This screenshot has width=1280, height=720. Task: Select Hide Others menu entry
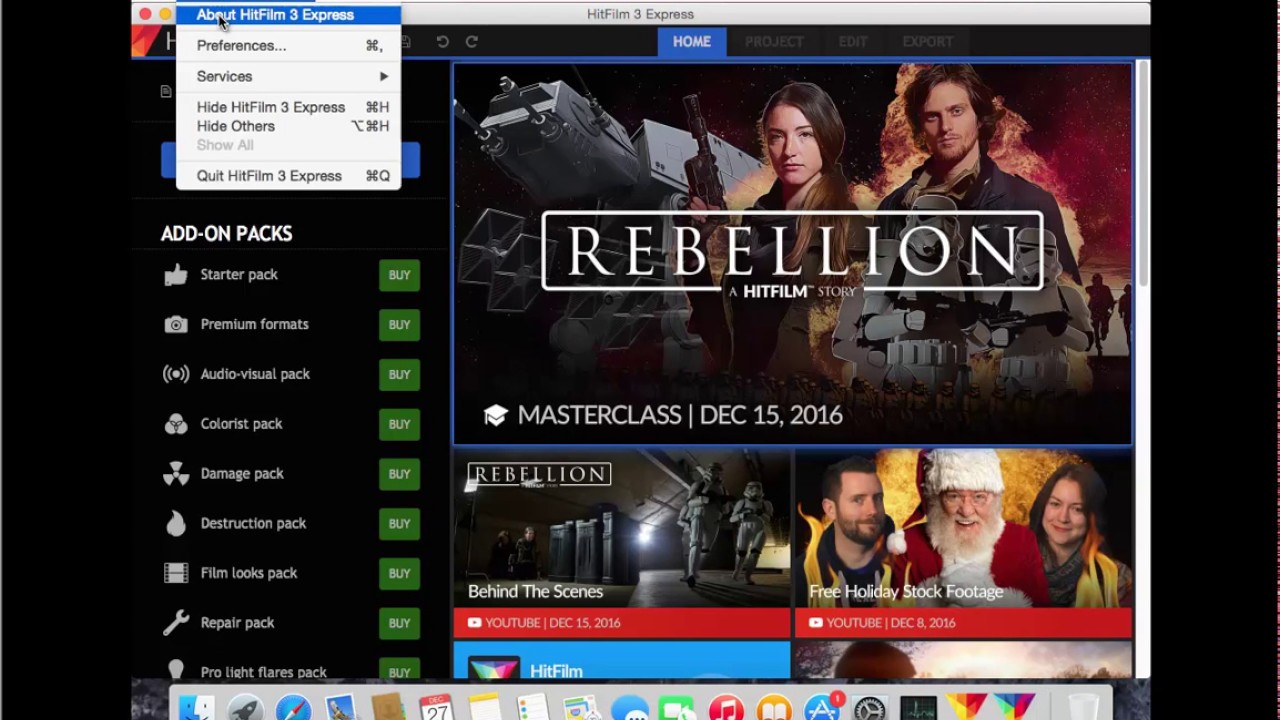click(x=288, y=126)
